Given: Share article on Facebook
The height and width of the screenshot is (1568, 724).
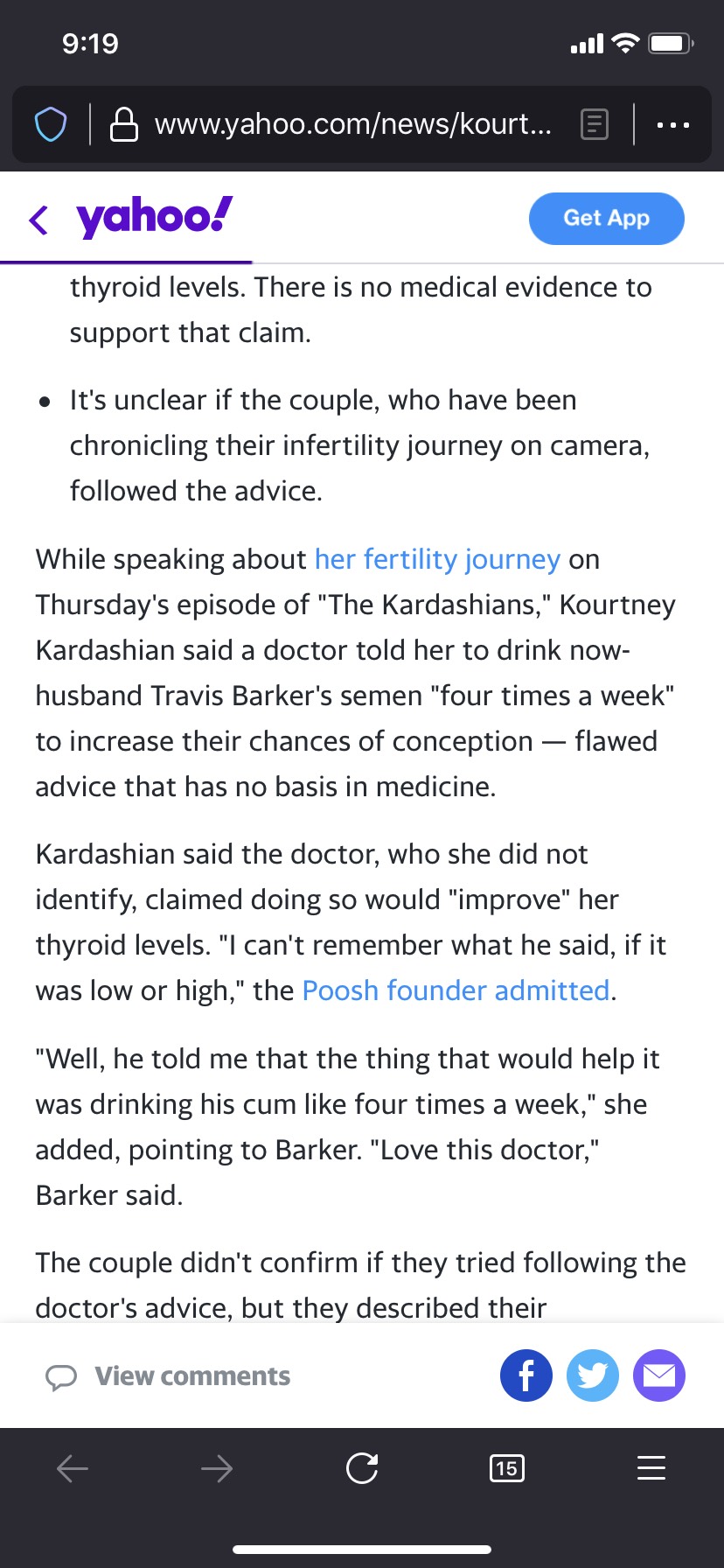Looking at the screenshot, I should pos(526,1375).
